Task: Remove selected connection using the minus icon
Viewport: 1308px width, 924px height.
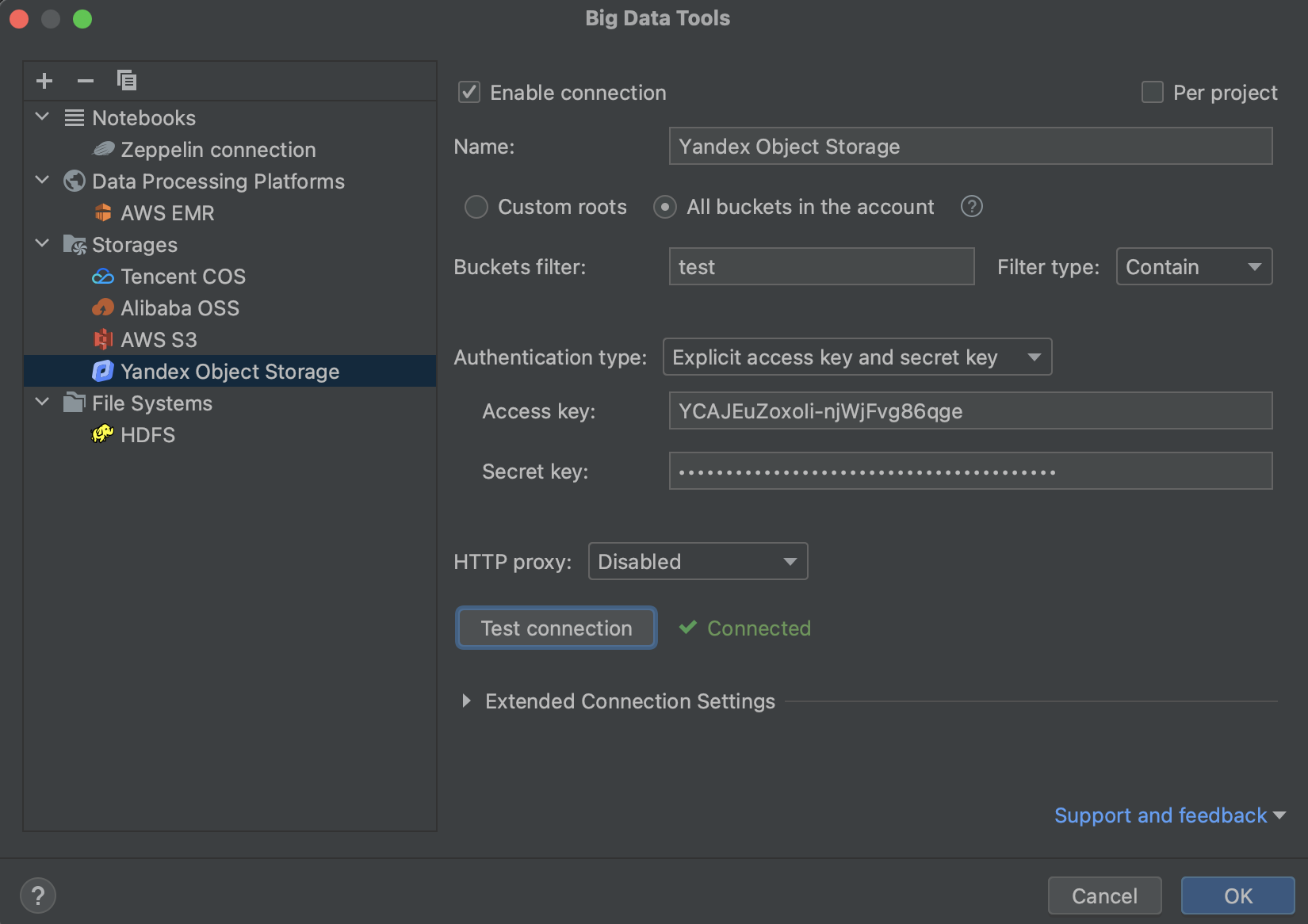Action: [x=86, y=80]
